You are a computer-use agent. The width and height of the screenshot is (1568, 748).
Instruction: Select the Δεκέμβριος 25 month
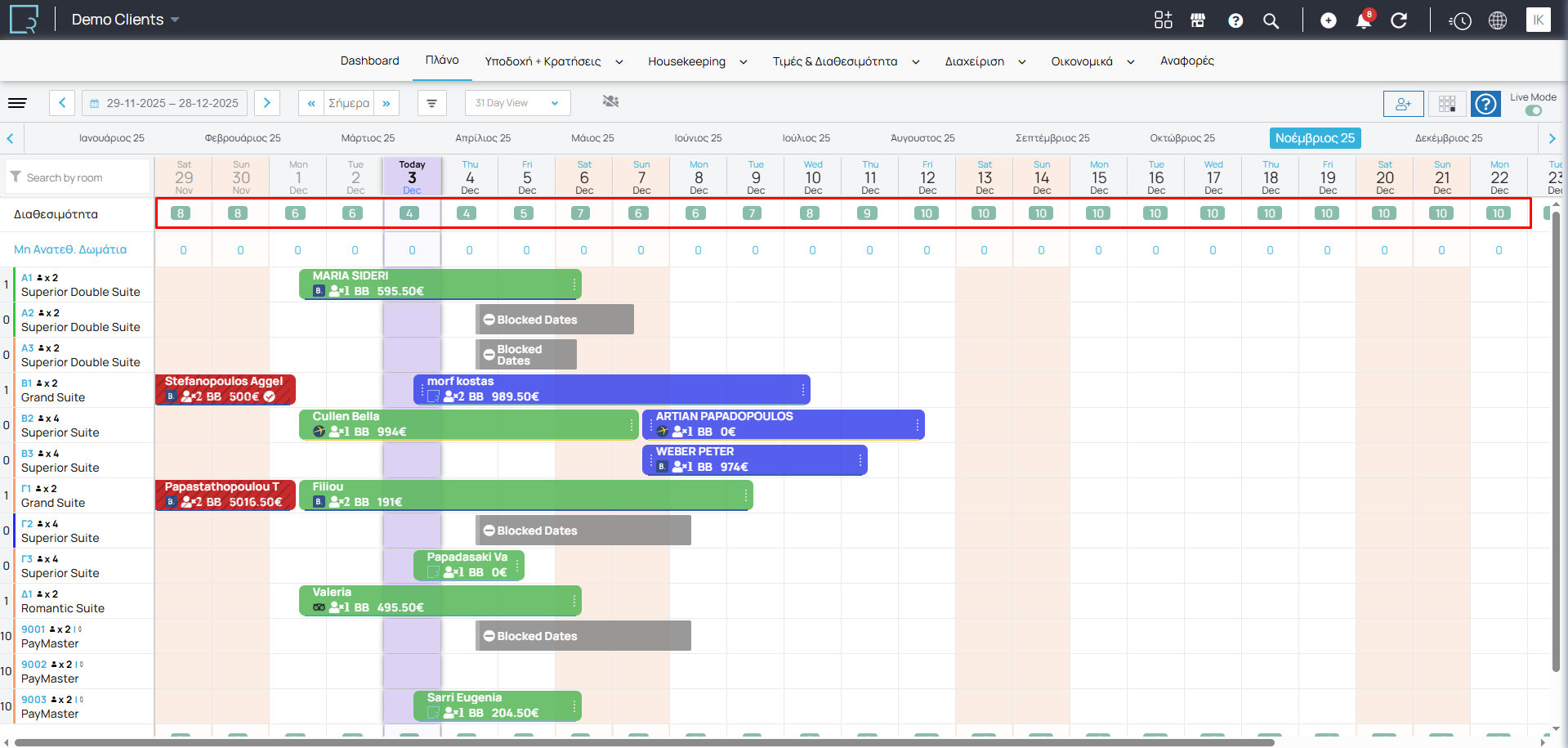1449,138
